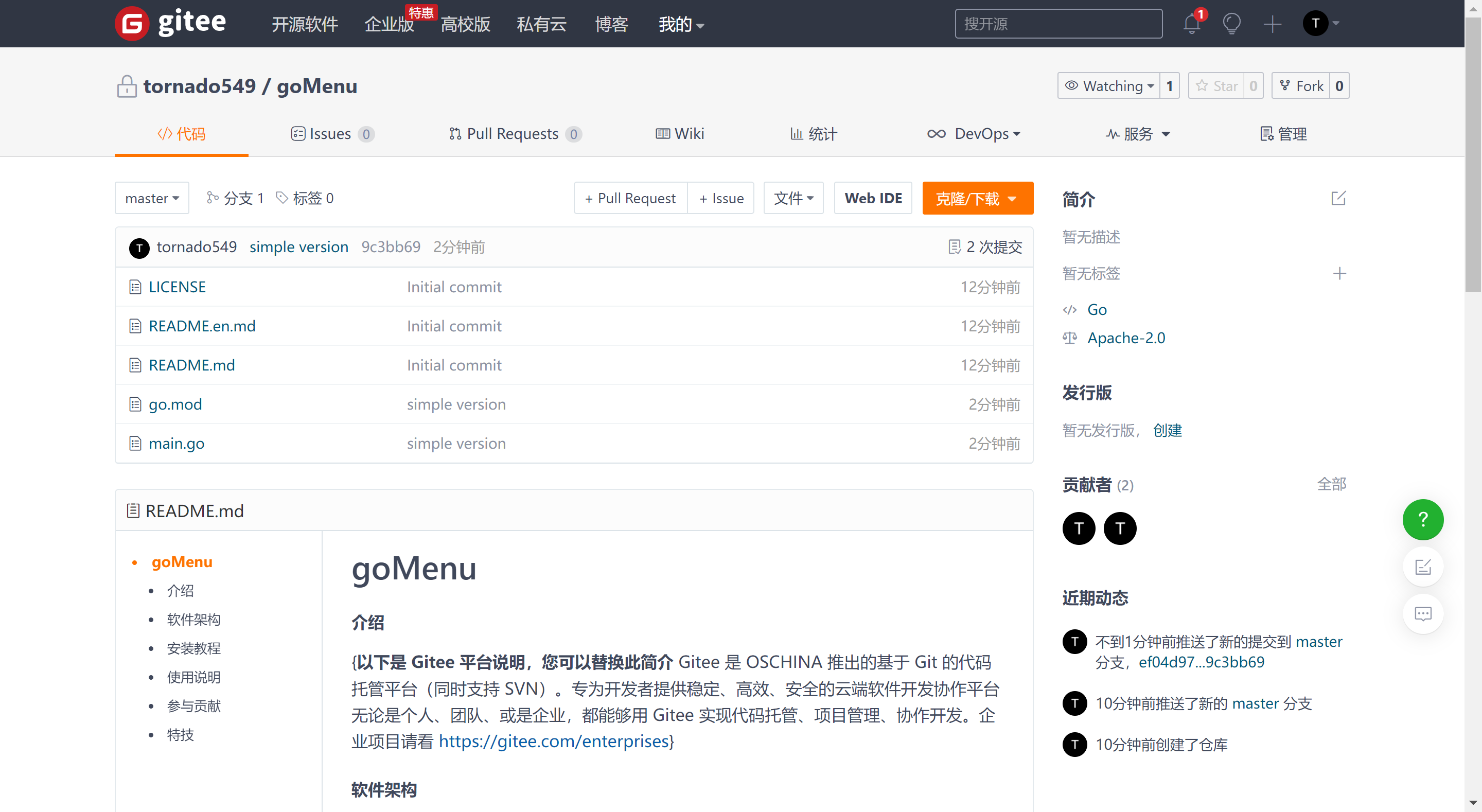Switch to the Wiki tab
The image size is (1482, 812).
[679, 134]
